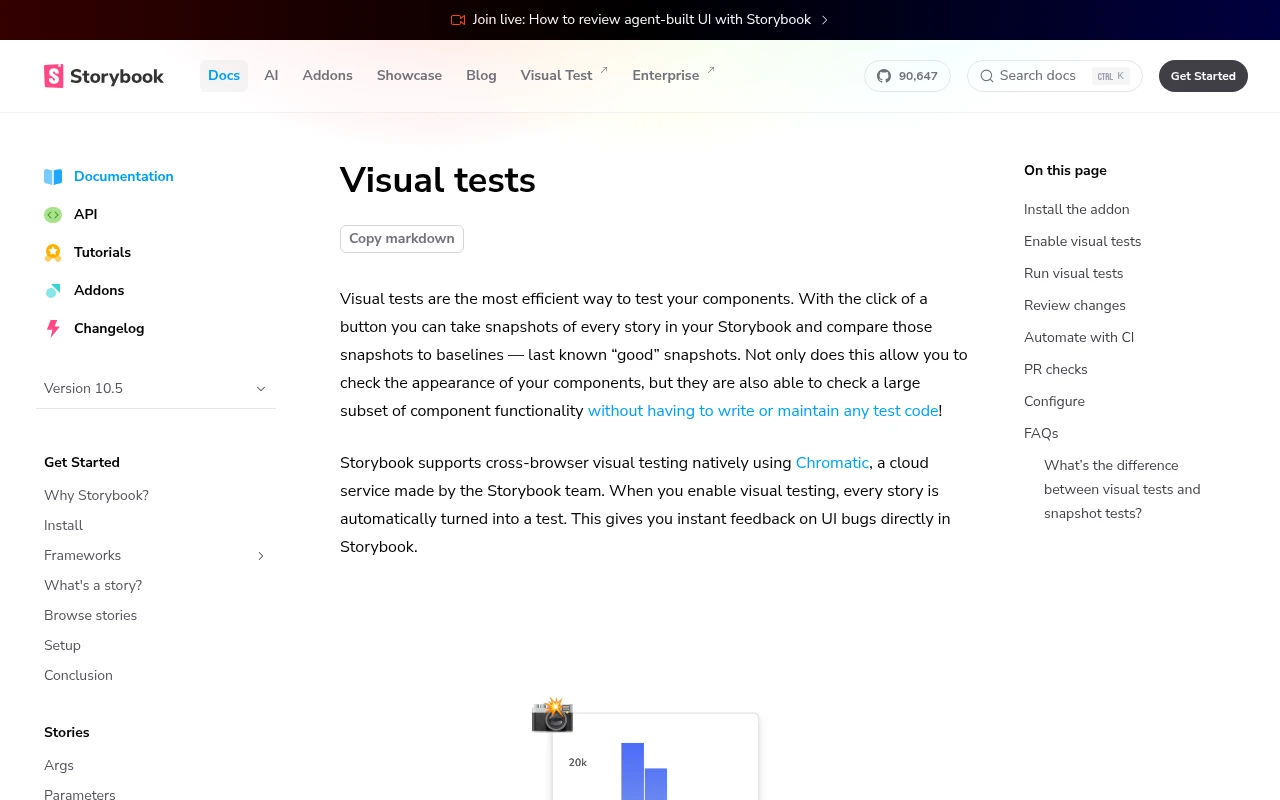The height and width of the screenshot is (800, 1280).
Task: Click the Addons shapes icon
Action: tap(53, 291)
